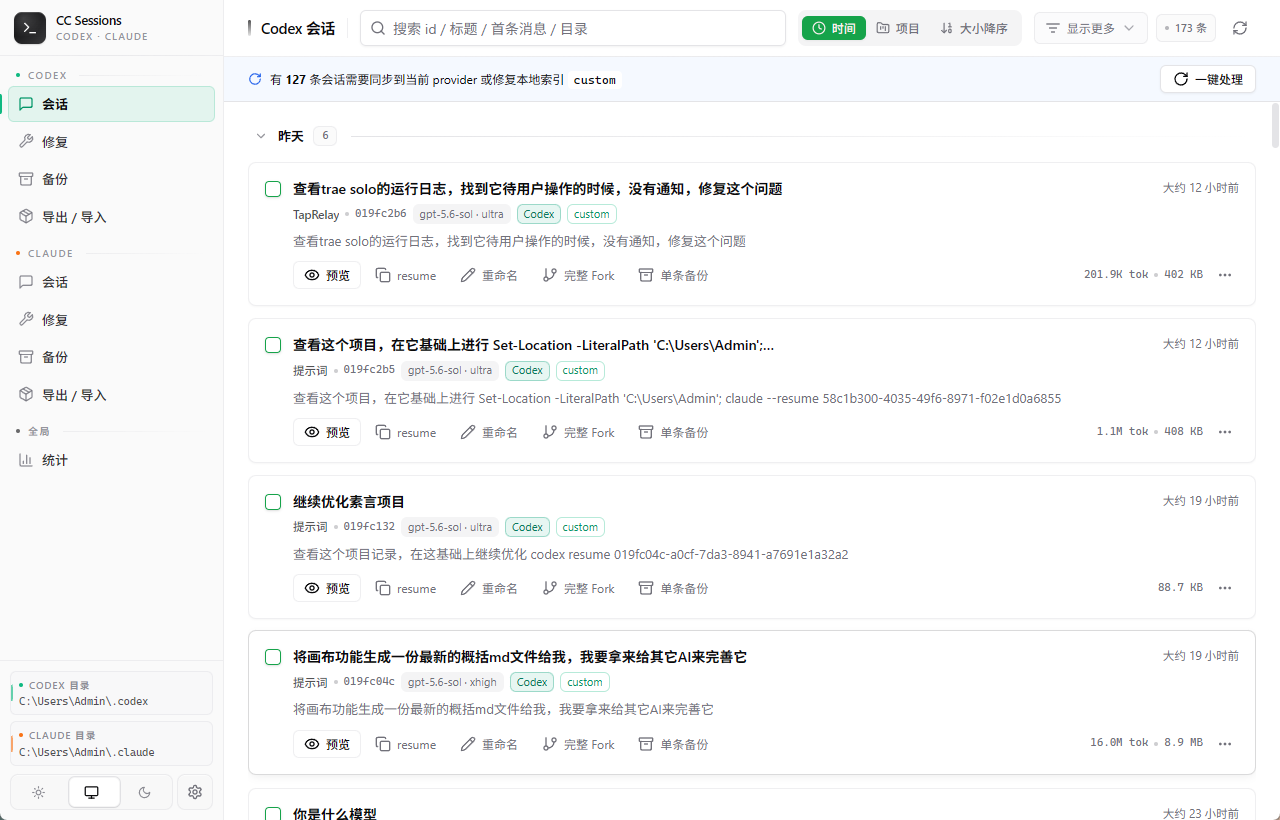Open the 统计 statistics page
The height and width of the screenshot is (820, 1280).
pos(112,460)
